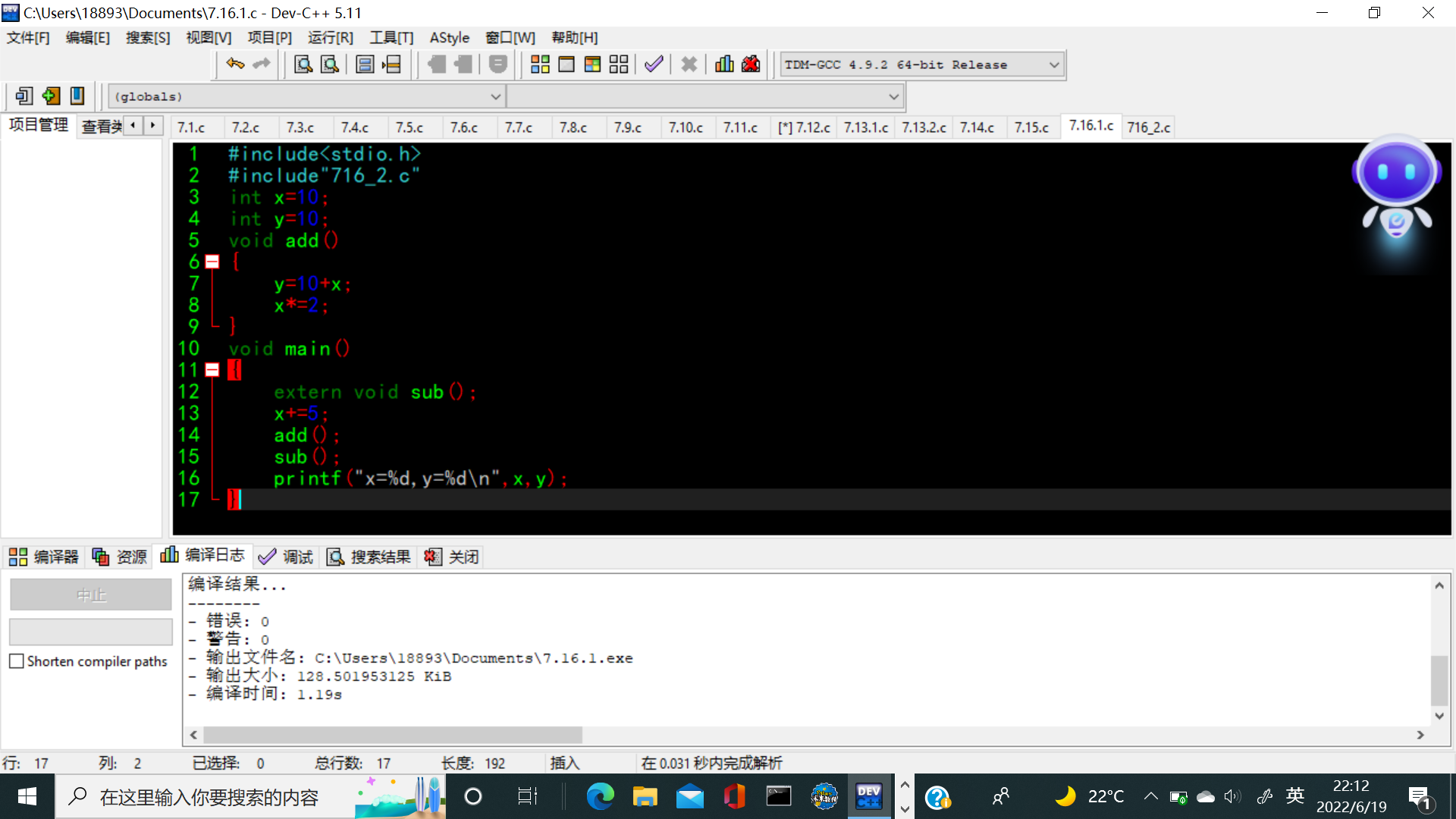Click the Windows search box
1456x819 pixels.
(250, 796)
